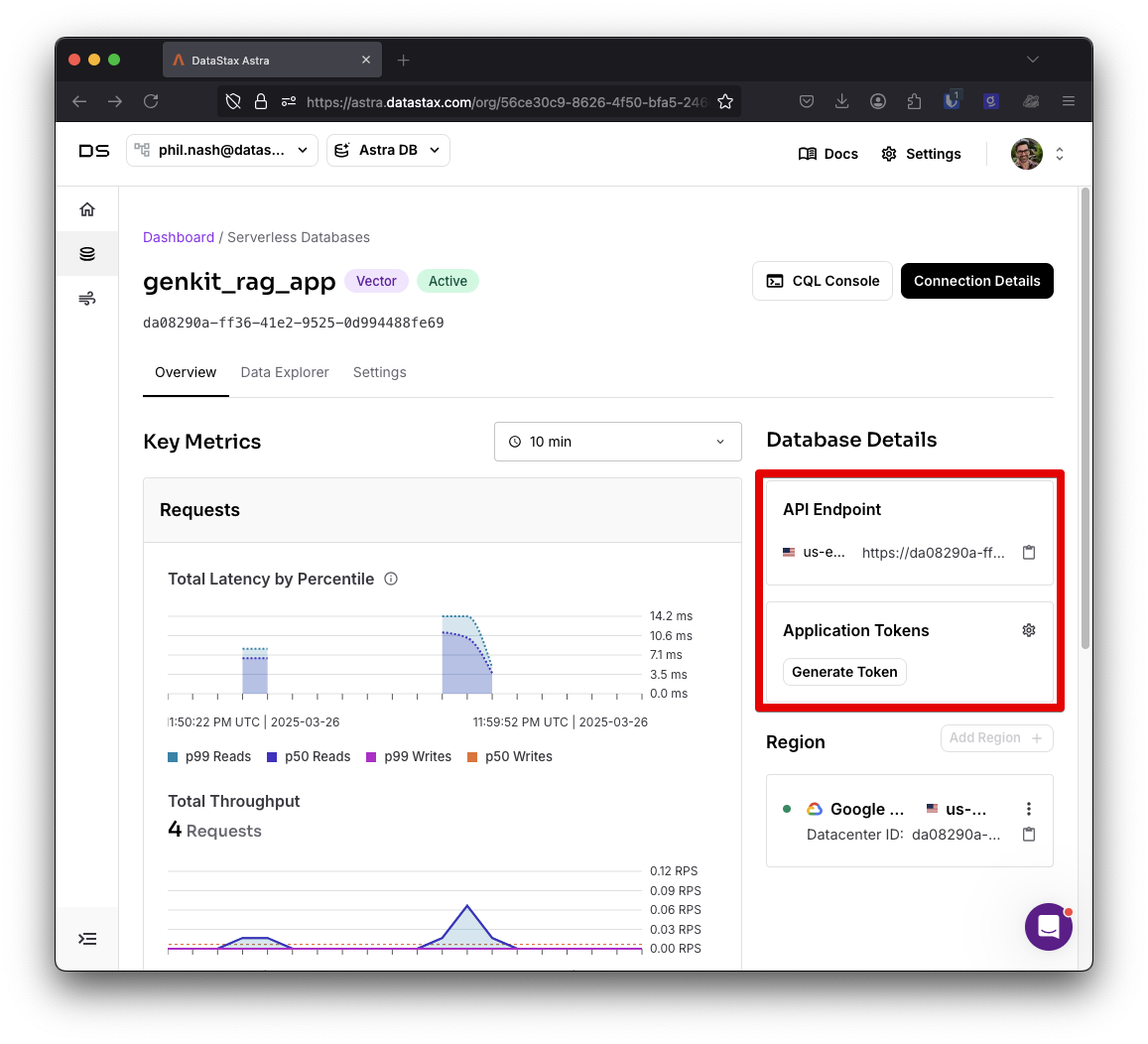Go forward in browser history

115,102
